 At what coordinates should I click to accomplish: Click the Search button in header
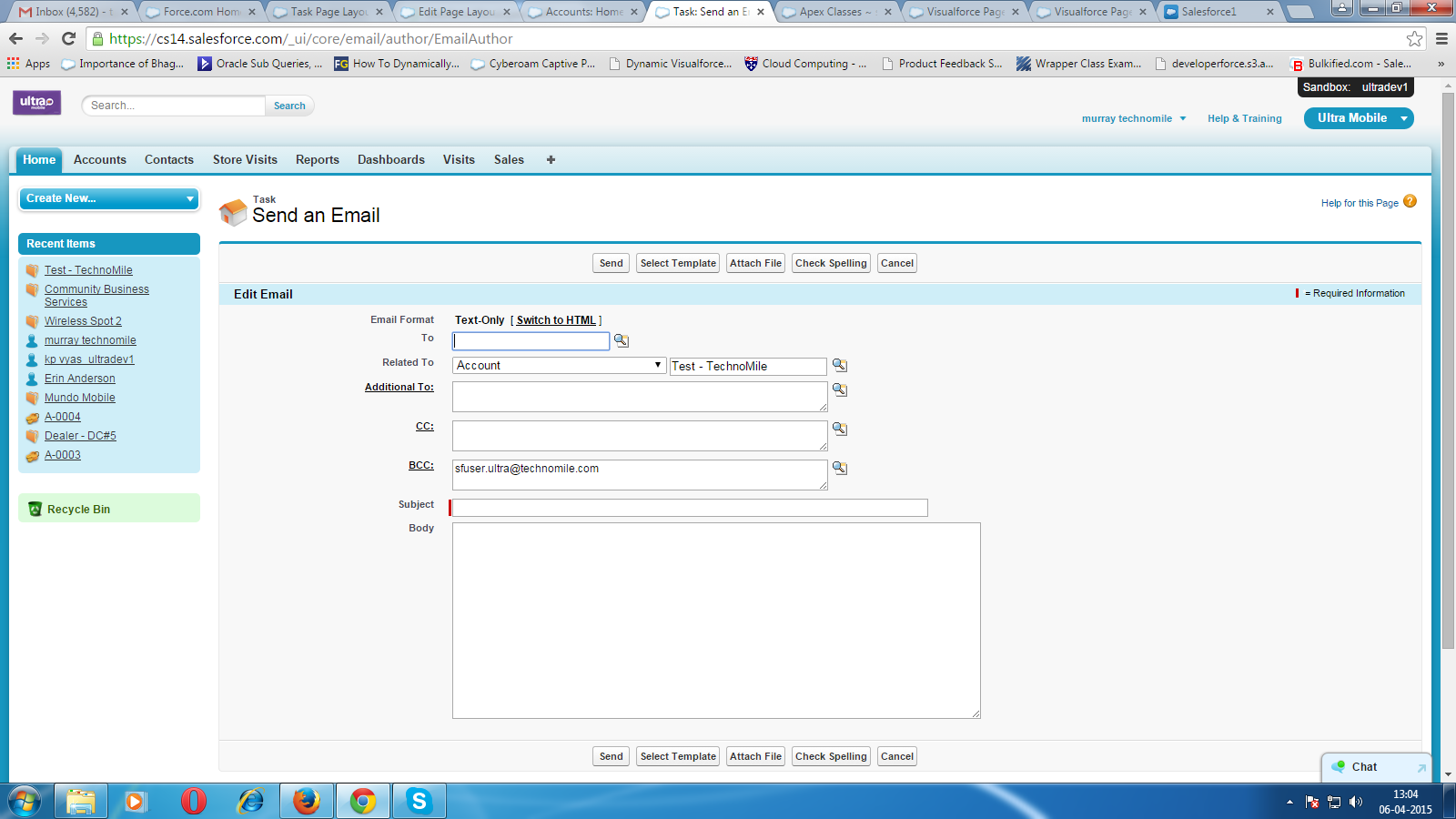289,106
